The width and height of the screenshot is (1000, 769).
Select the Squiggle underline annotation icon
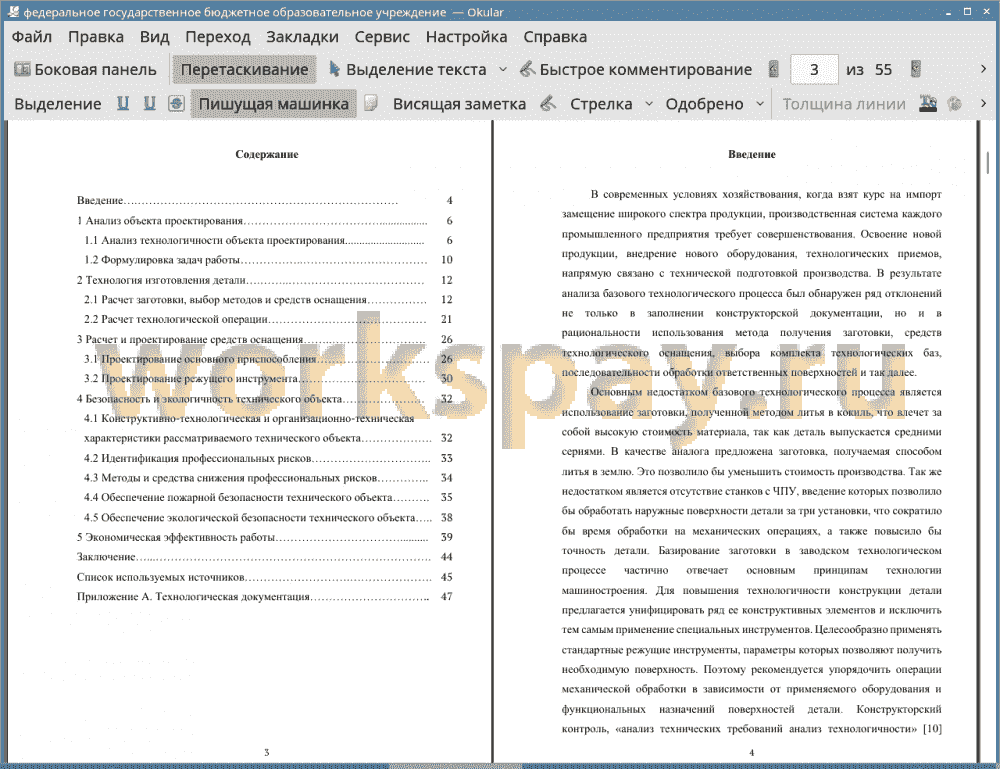point(149,103)
